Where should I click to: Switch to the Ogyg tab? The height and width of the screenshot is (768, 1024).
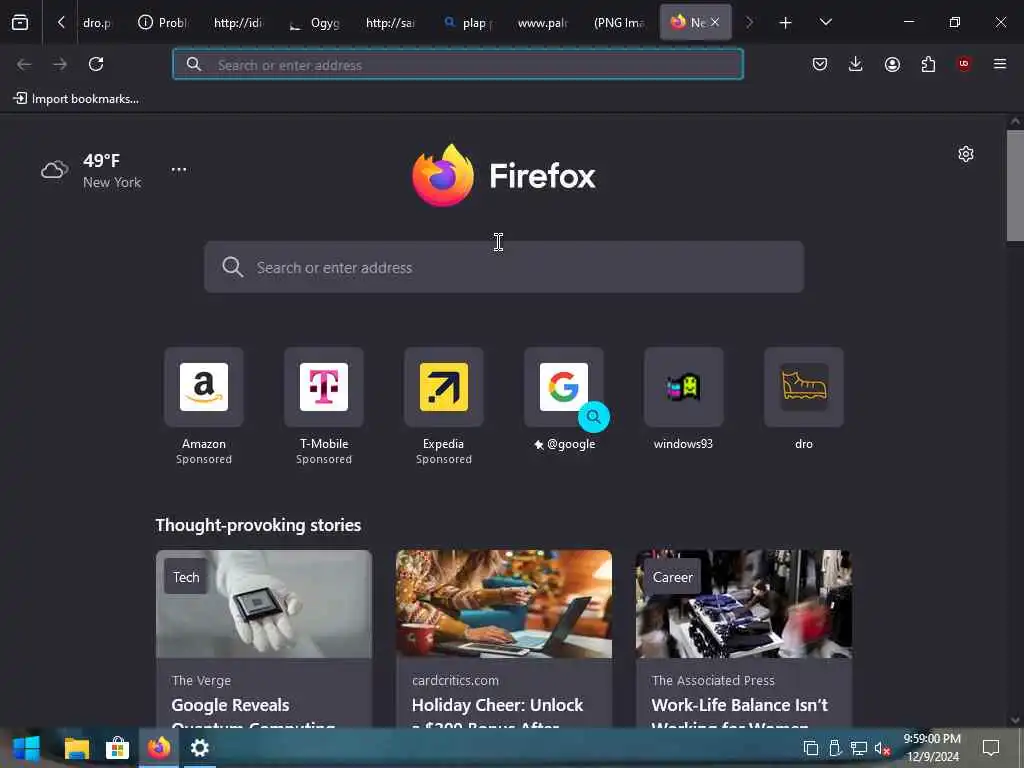click(315, 23)
